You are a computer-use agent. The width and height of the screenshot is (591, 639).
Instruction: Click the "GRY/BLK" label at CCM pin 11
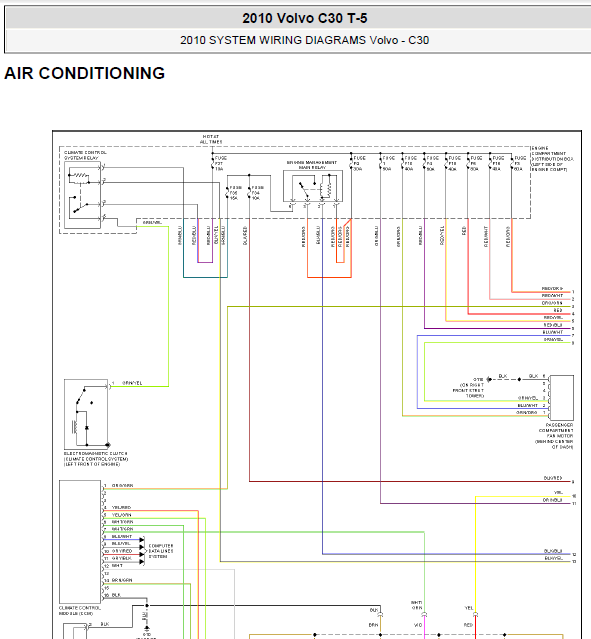click(x=122, y=558)
